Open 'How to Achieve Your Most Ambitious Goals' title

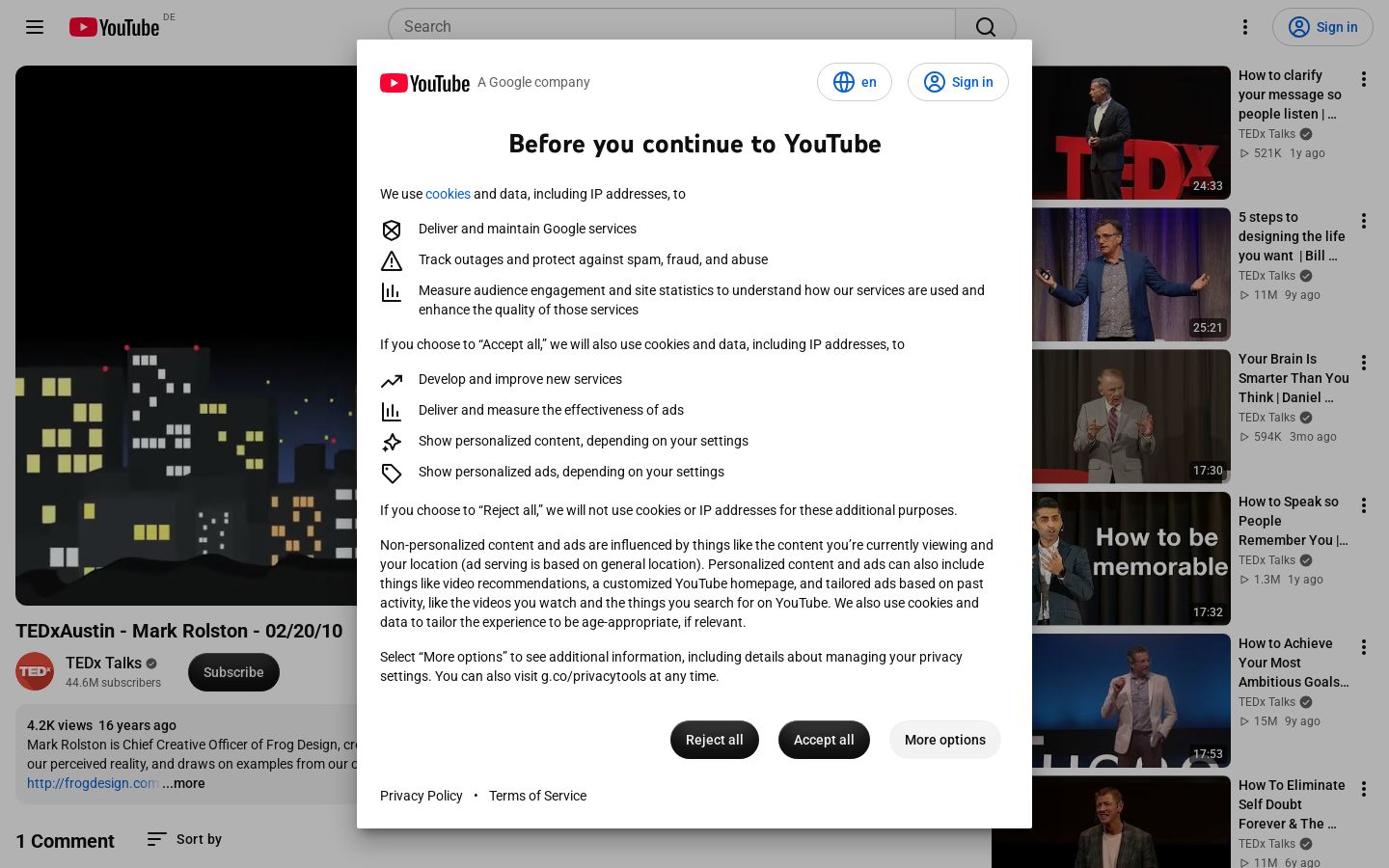[x=1294, y=663]
